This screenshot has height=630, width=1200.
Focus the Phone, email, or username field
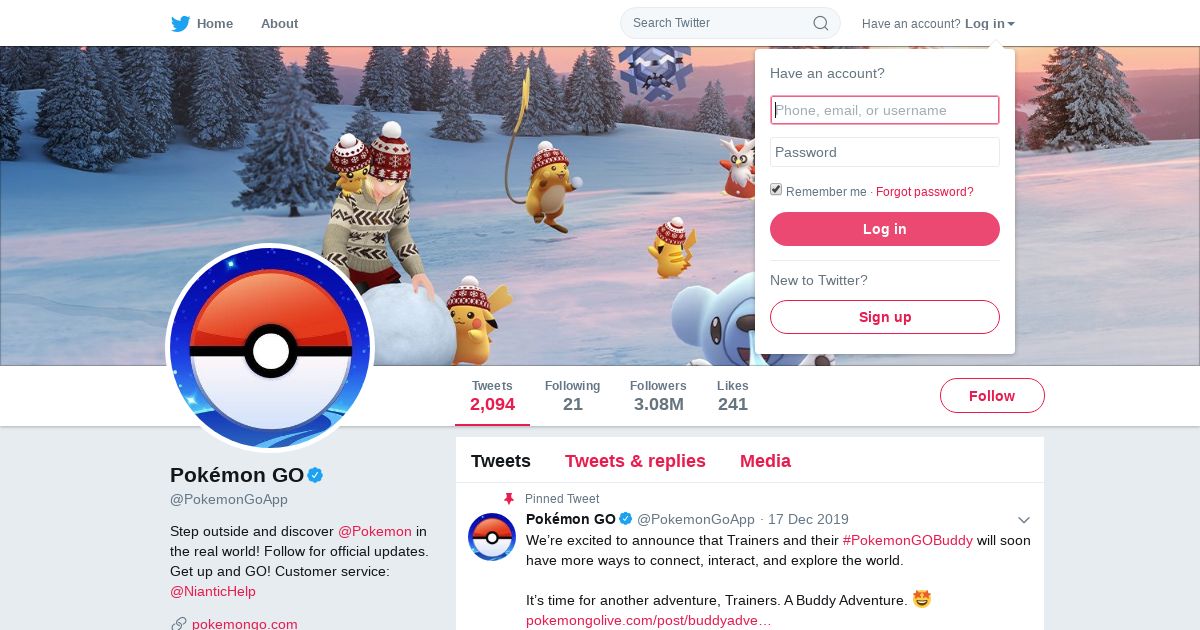point(885,110)
